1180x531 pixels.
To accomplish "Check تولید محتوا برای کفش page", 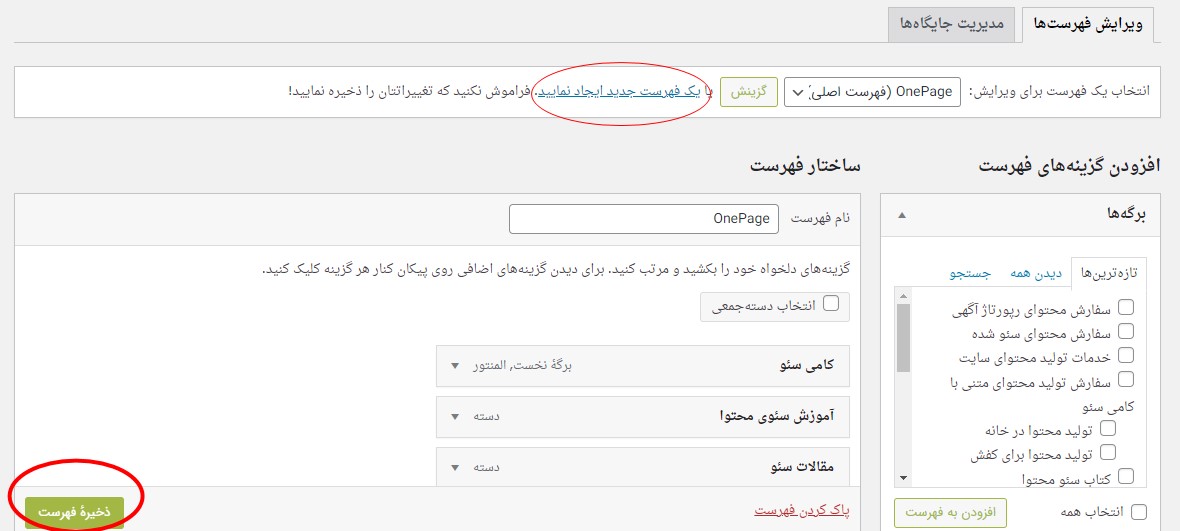I will pos(1108,452).
